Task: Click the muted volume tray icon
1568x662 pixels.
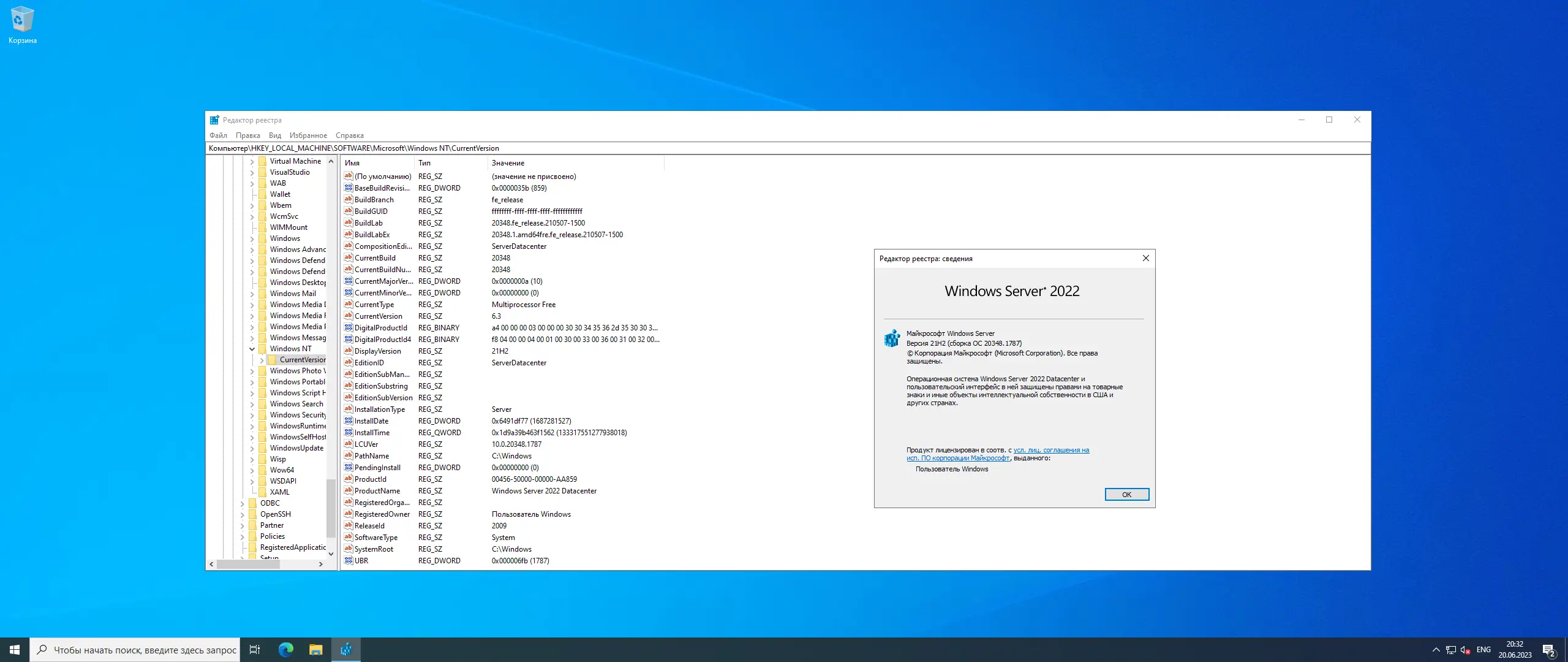Action: 1465,650
